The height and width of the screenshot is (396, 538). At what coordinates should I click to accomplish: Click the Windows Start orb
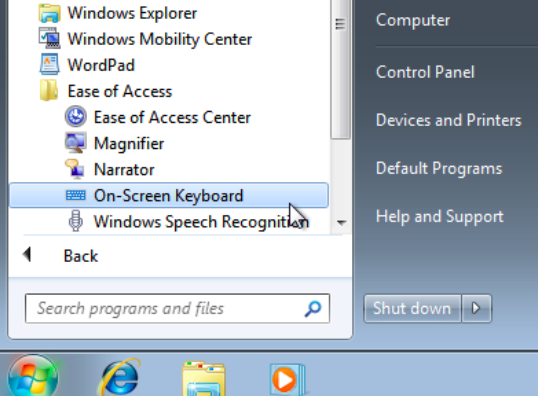(x=33, y=376)
